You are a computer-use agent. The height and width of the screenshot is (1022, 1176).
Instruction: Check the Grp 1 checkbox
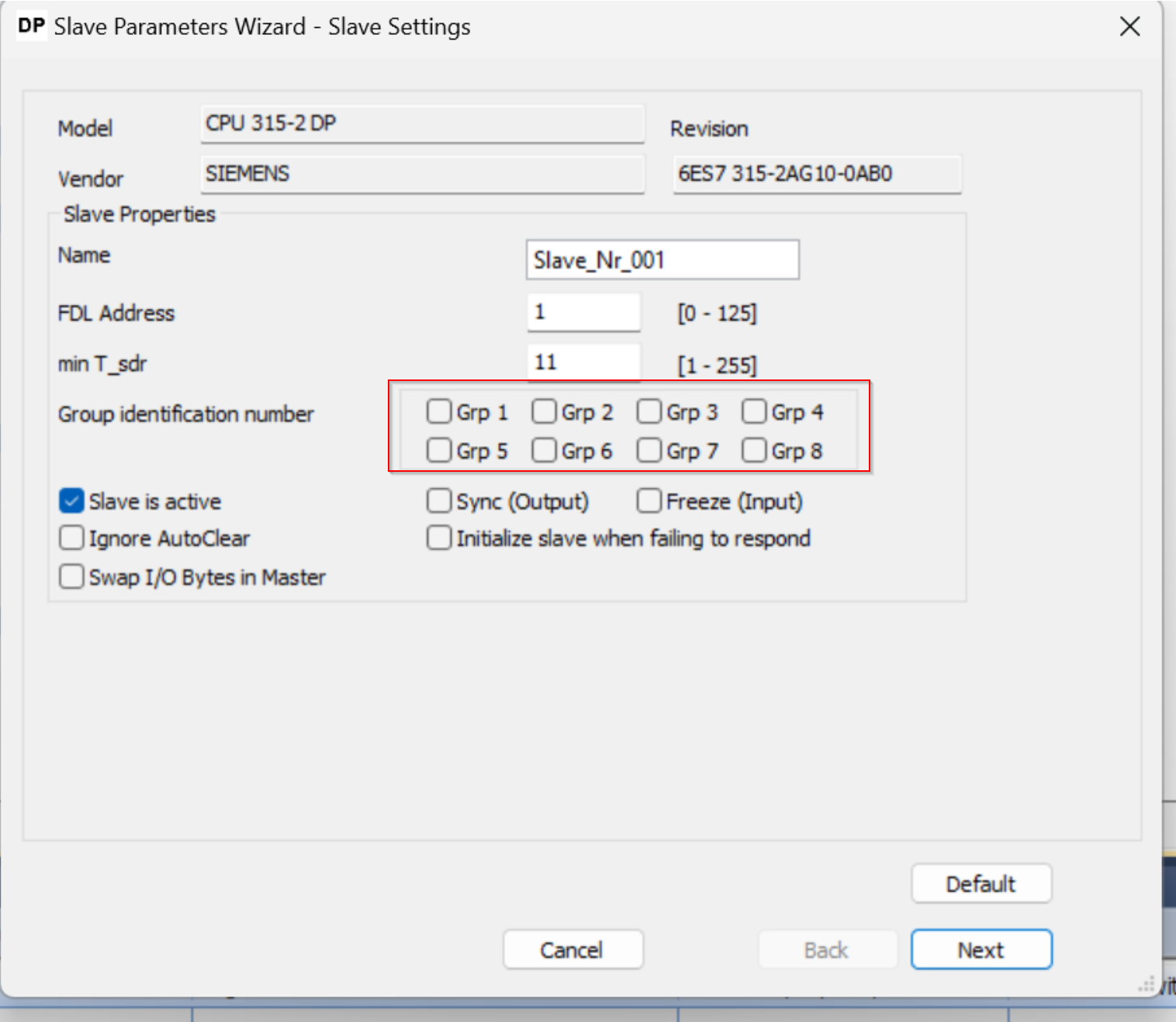point(439,411)
